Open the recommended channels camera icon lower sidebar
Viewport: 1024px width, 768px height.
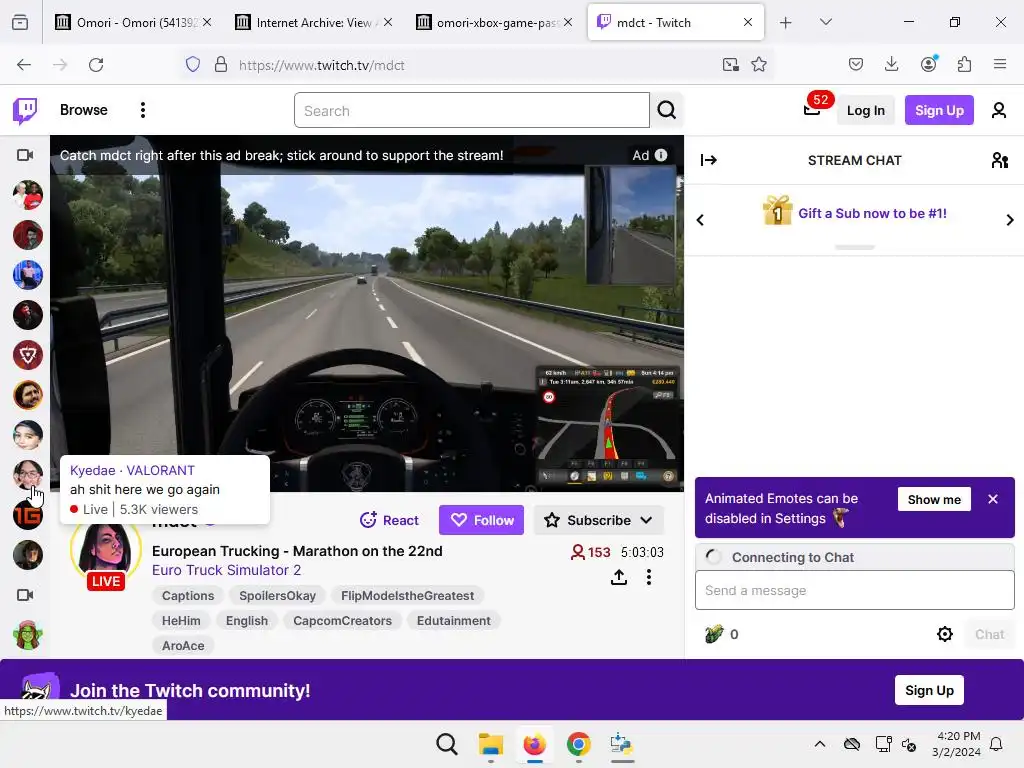25,595
